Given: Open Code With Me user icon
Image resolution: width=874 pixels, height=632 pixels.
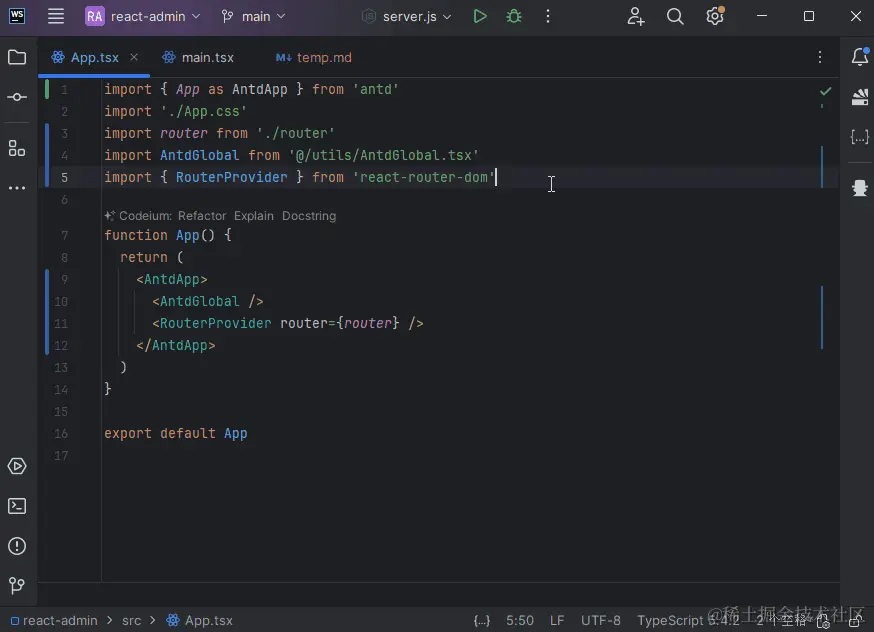Looking at the screenshot, I should click(635, 16).
